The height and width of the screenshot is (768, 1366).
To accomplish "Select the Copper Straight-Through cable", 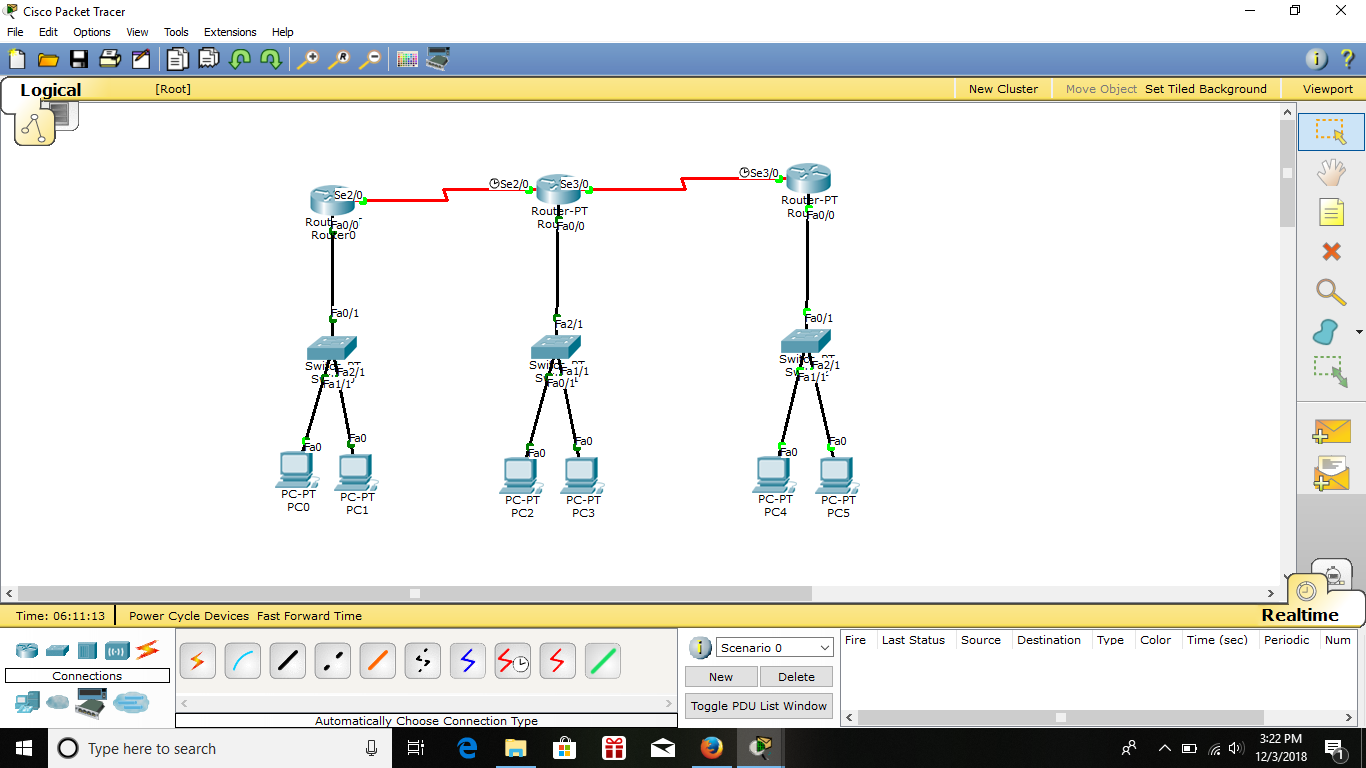I will point(287,660).
